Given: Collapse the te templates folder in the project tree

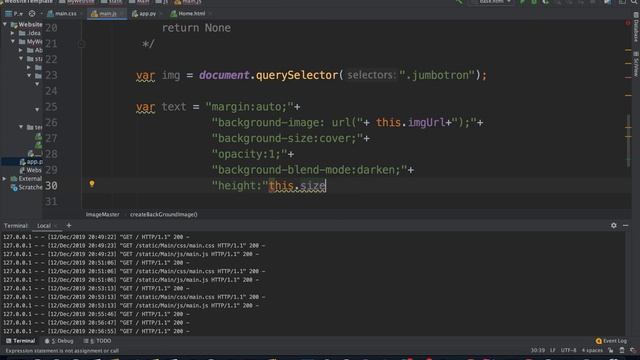Looking at the screenshot, I should [21, 127].
